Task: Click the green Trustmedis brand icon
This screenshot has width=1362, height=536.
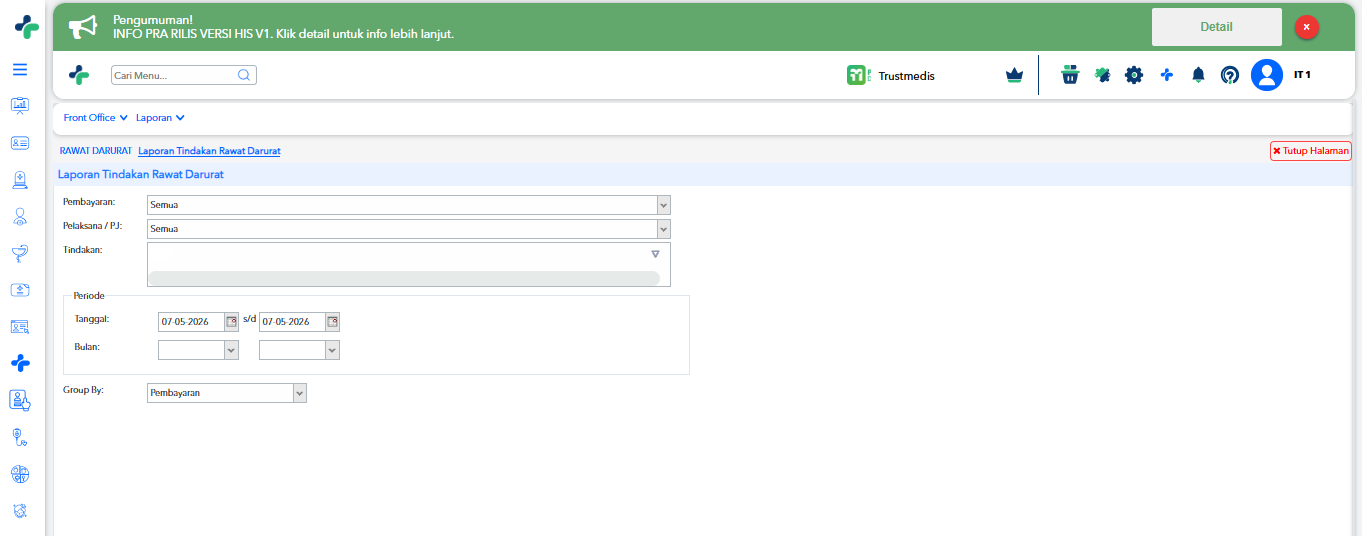Action: tap(858, 75)
